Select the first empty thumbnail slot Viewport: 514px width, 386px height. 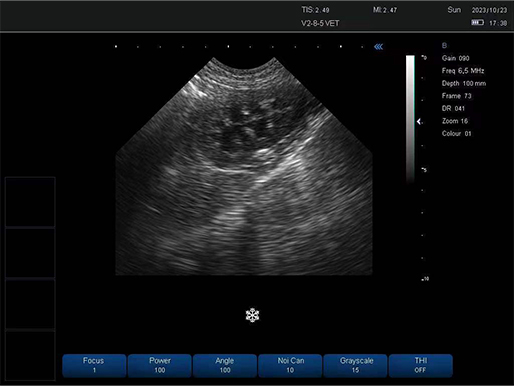click(x=30, y=202)
